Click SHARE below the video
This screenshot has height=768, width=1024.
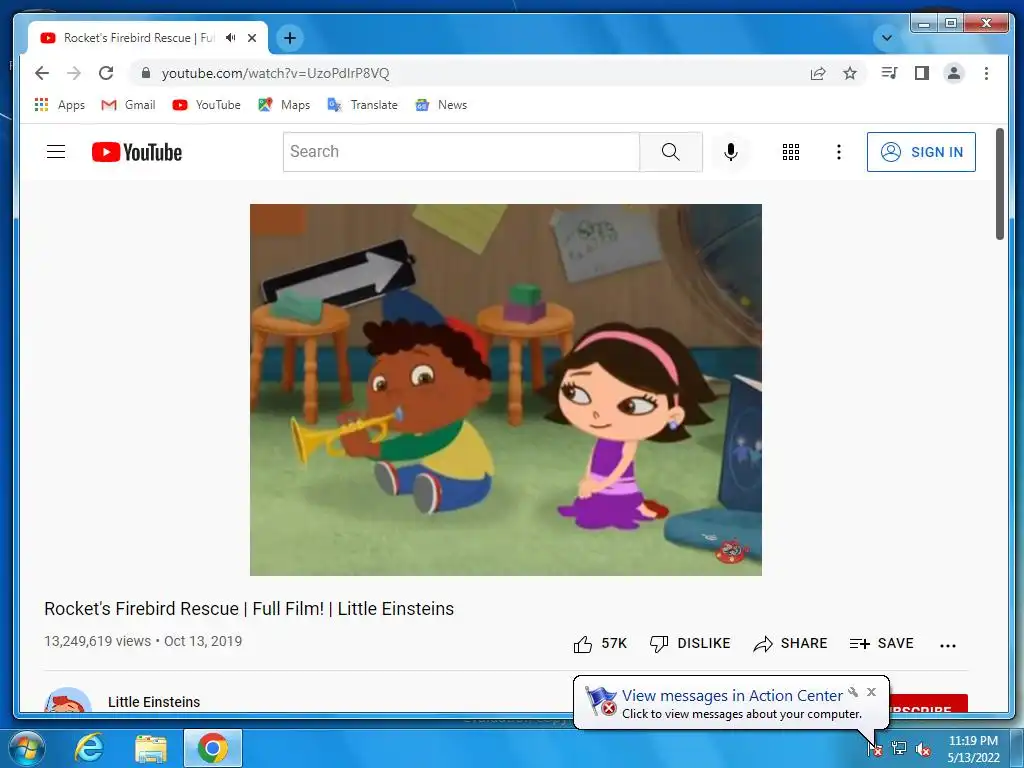(790, 644)
